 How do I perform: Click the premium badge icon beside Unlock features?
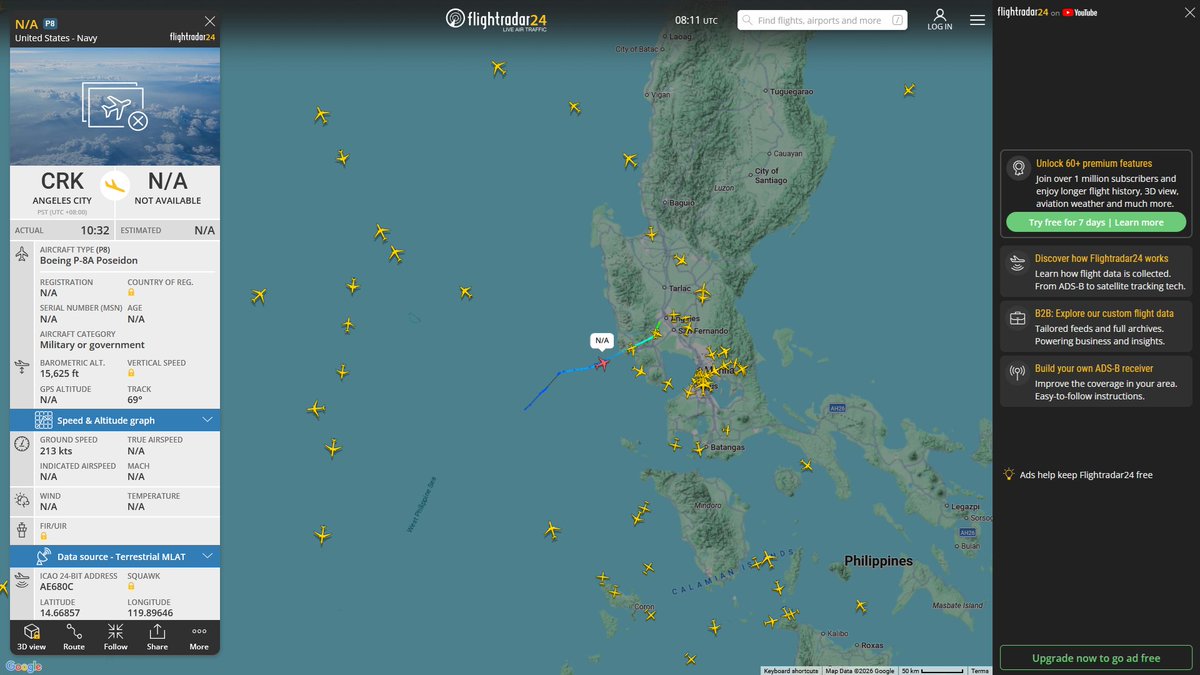click(x=1018, y=168)
